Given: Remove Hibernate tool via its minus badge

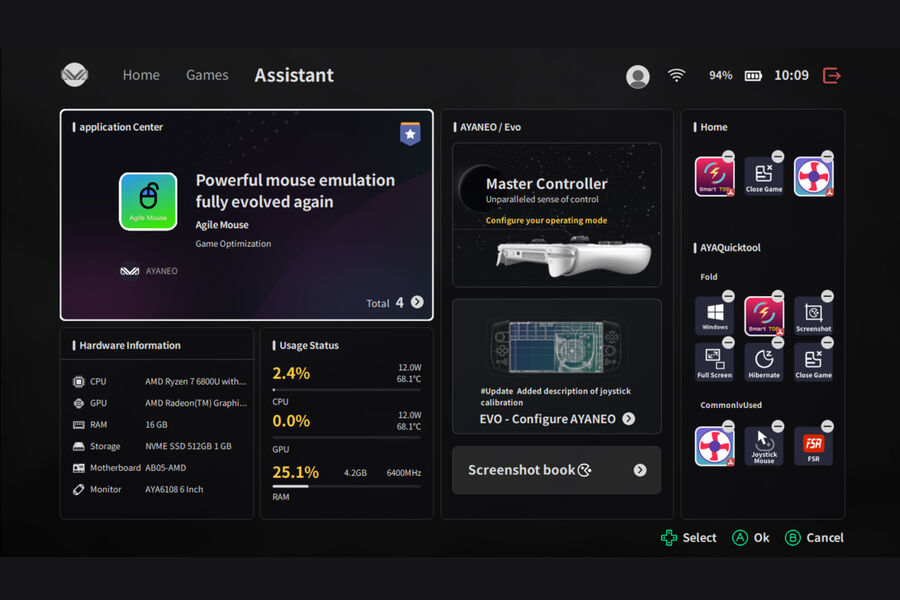Looking at the screenshot, I should coord(778,343).
